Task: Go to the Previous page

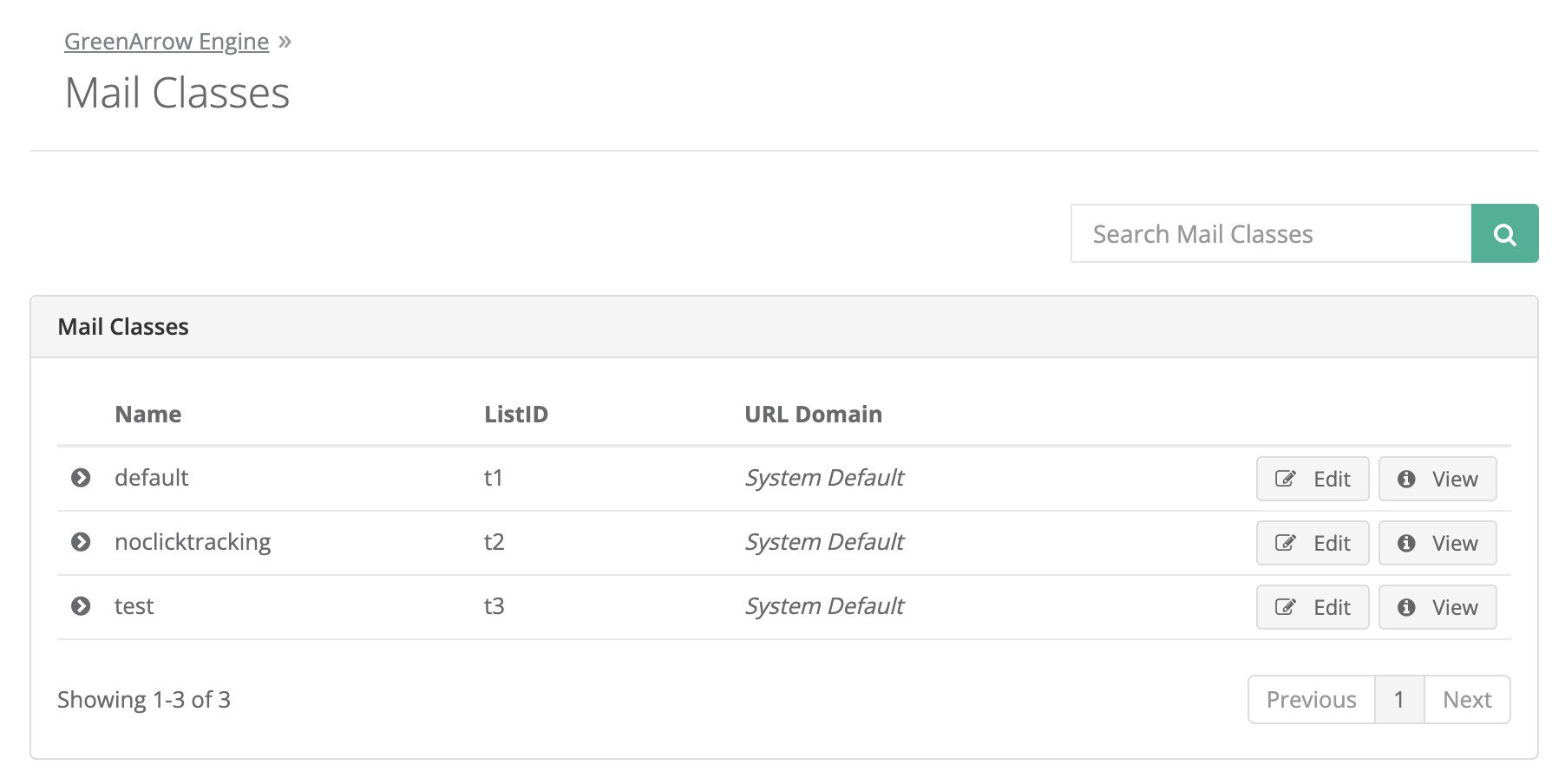Action: [1311, 700]
